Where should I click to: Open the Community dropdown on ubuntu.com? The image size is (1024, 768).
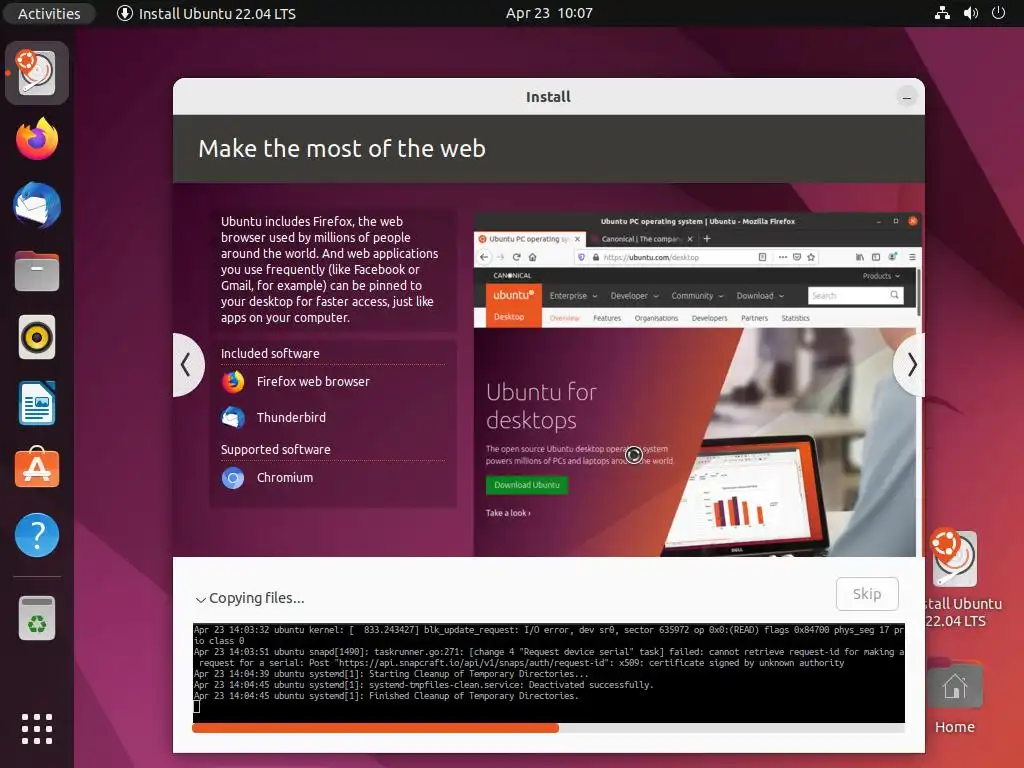click(697, 296)
